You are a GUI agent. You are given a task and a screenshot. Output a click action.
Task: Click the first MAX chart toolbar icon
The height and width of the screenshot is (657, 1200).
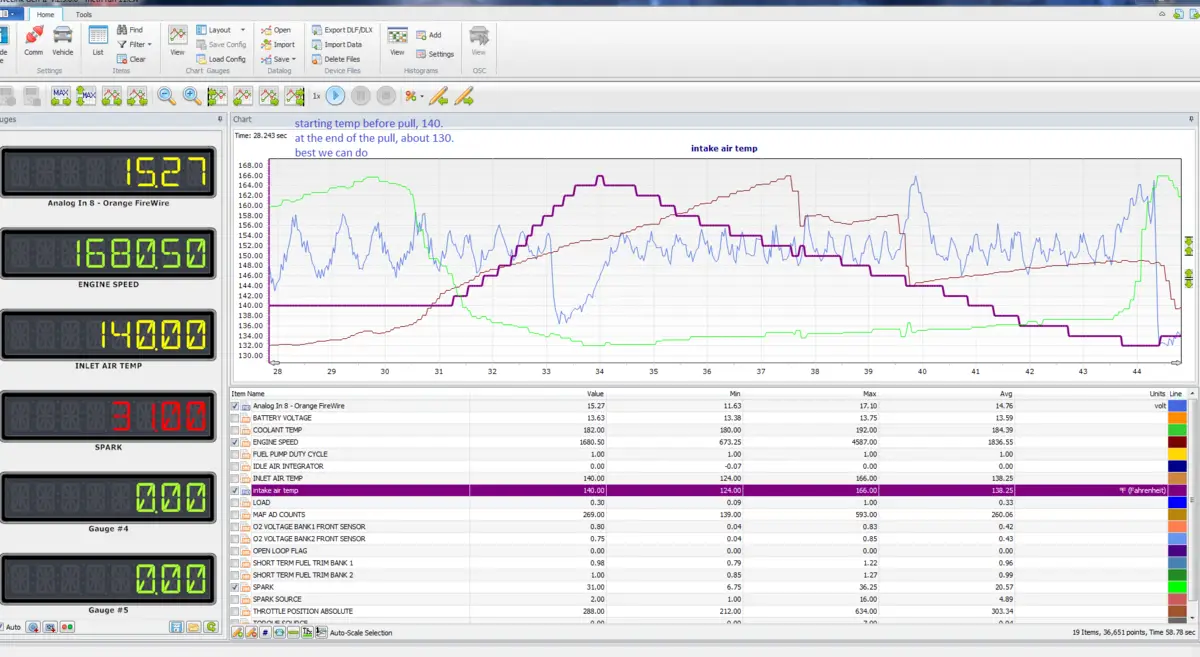point(61,96)
